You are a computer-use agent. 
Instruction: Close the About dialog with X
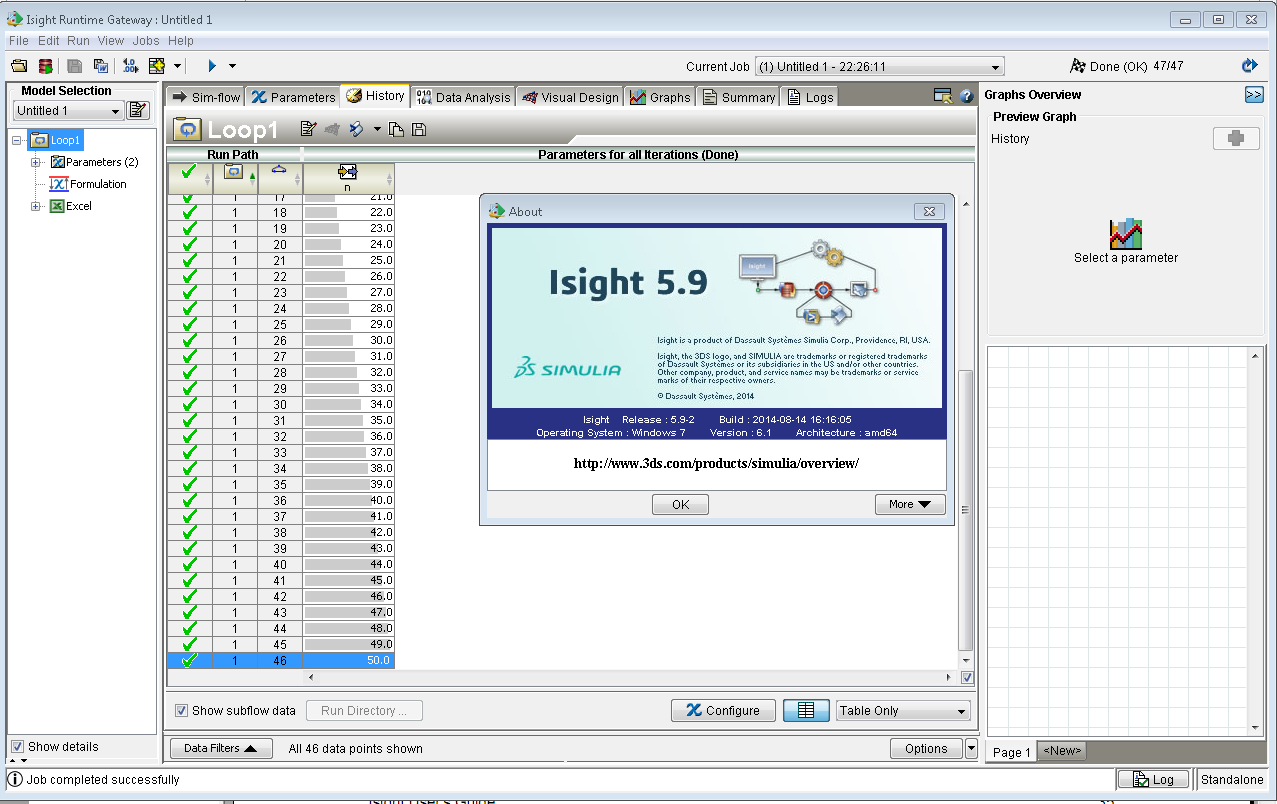coord(929,211)
